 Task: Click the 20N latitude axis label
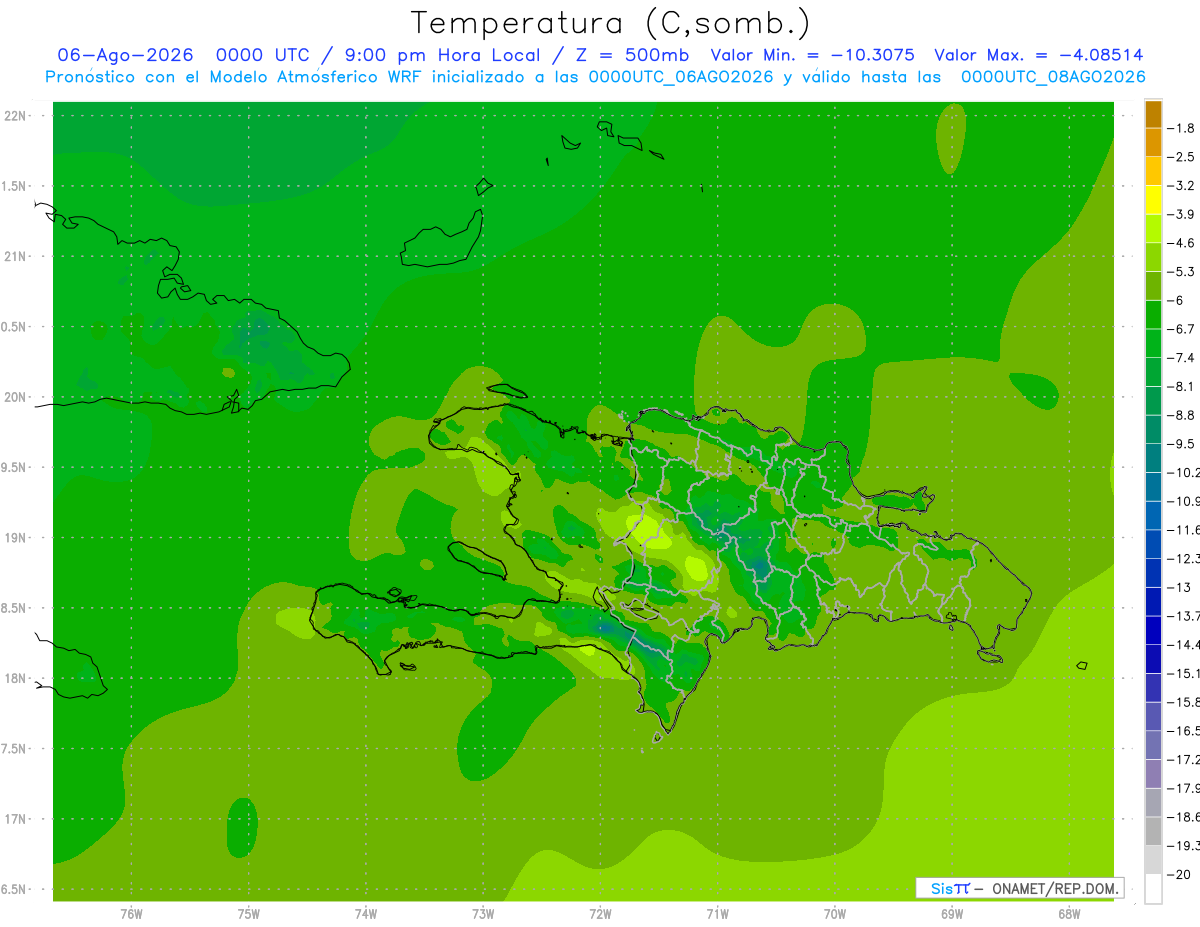[x=15, y=397]
